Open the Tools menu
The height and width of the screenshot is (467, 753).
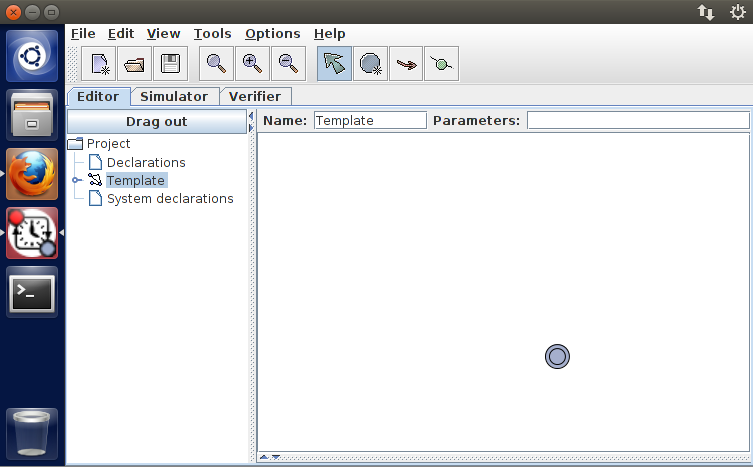[212, 33]
